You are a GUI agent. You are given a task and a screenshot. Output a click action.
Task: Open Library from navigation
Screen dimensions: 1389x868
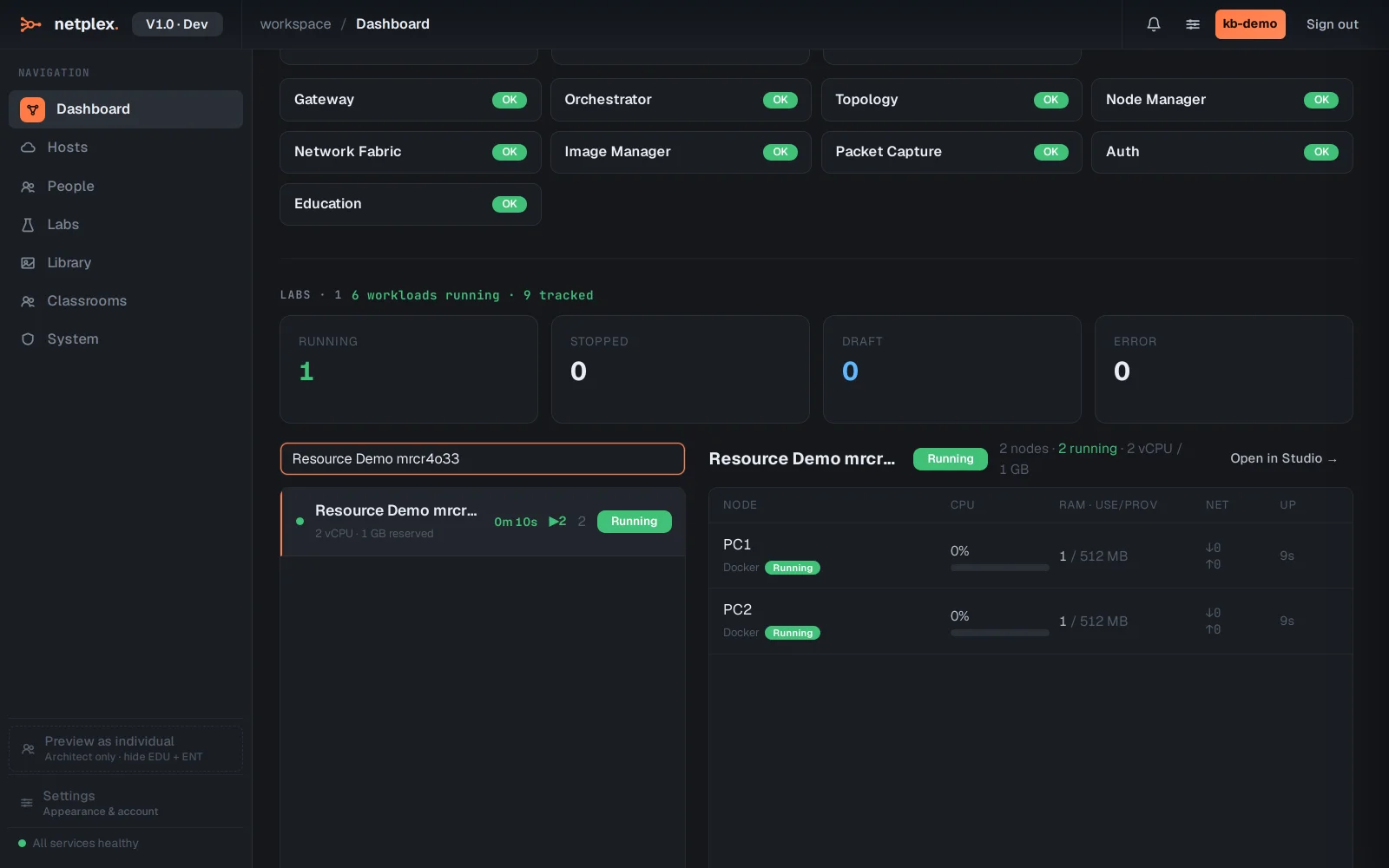tap(126, 263)
